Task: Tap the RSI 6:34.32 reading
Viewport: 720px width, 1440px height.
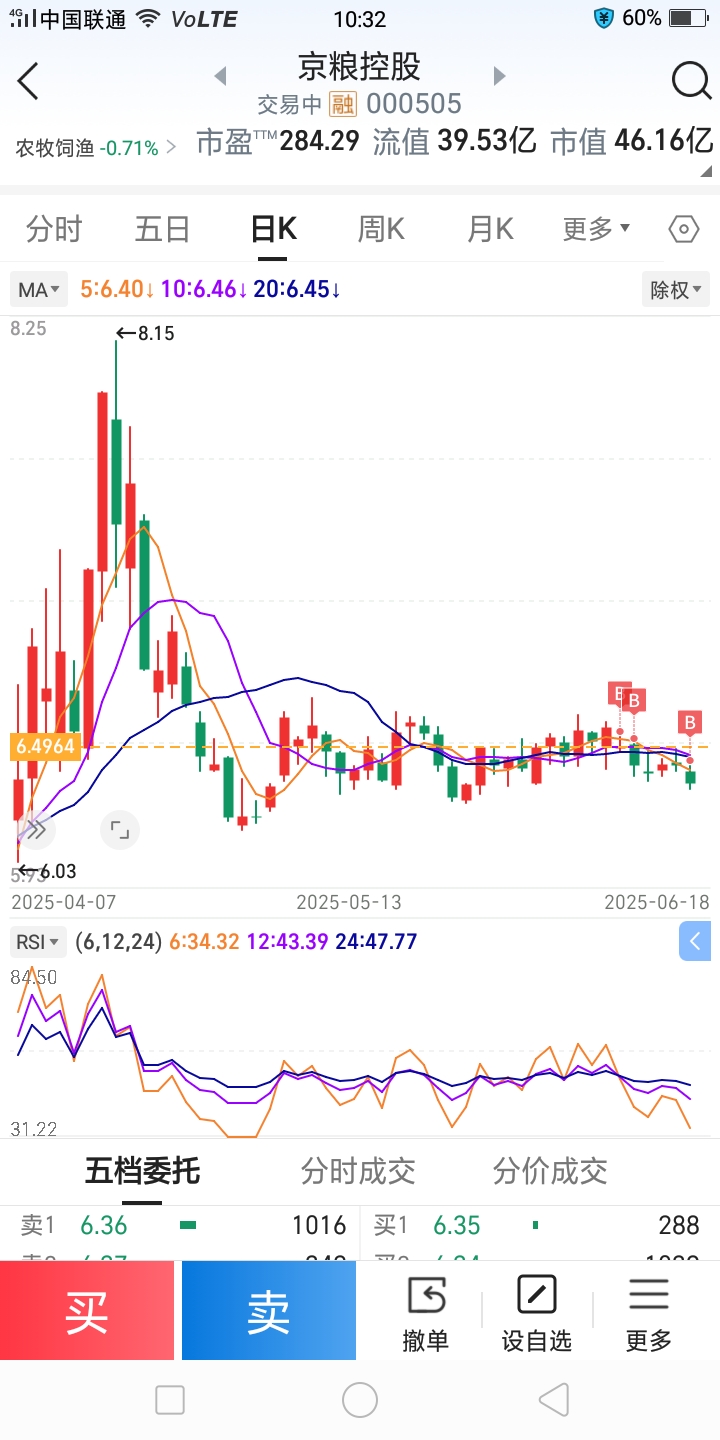Action: pyautogui.click(x=204, y=941)
